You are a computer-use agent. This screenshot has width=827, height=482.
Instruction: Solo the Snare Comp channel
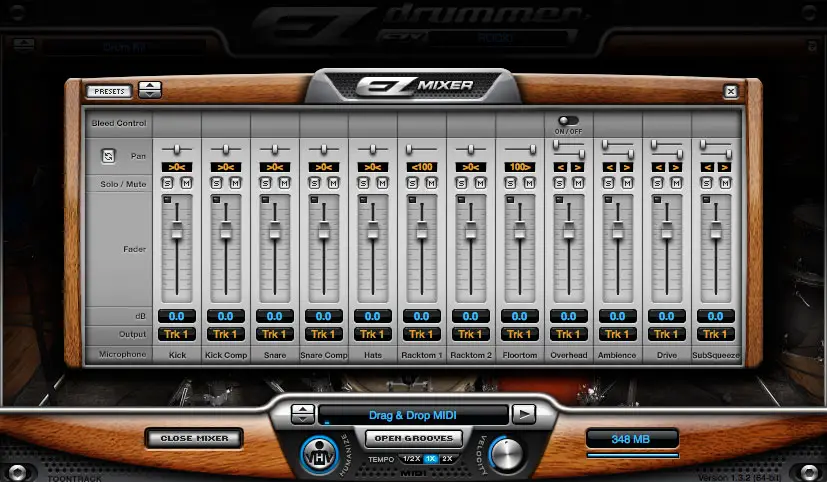click(315, 183)
